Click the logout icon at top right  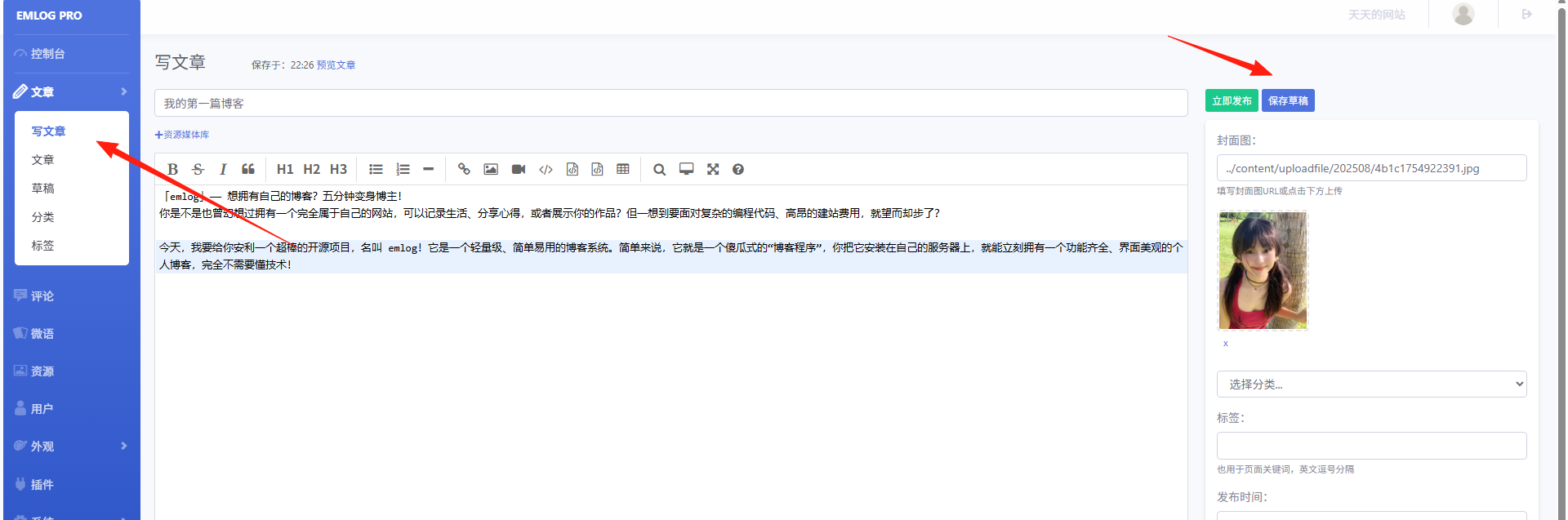click(1526, 14)
